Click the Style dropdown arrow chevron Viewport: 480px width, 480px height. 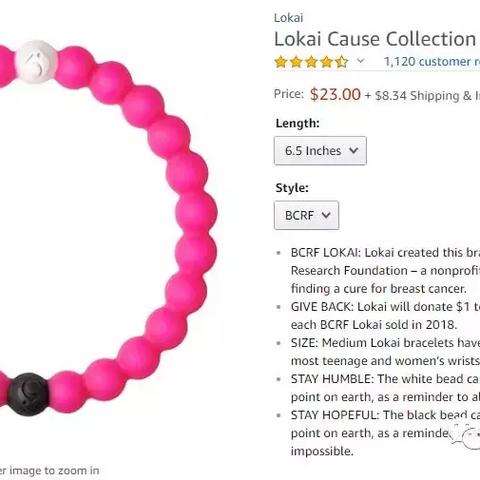[326, 215]
